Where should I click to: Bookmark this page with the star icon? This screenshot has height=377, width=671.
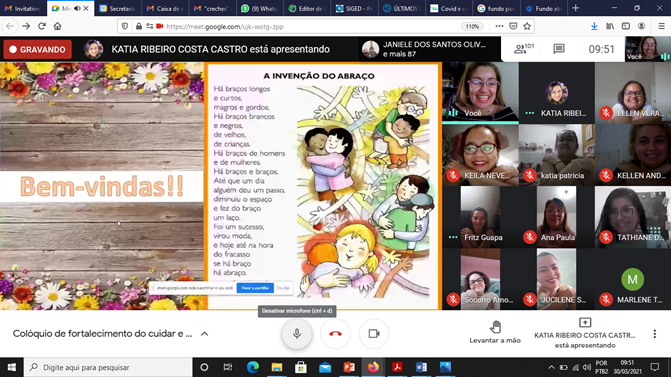pos(527,26)
